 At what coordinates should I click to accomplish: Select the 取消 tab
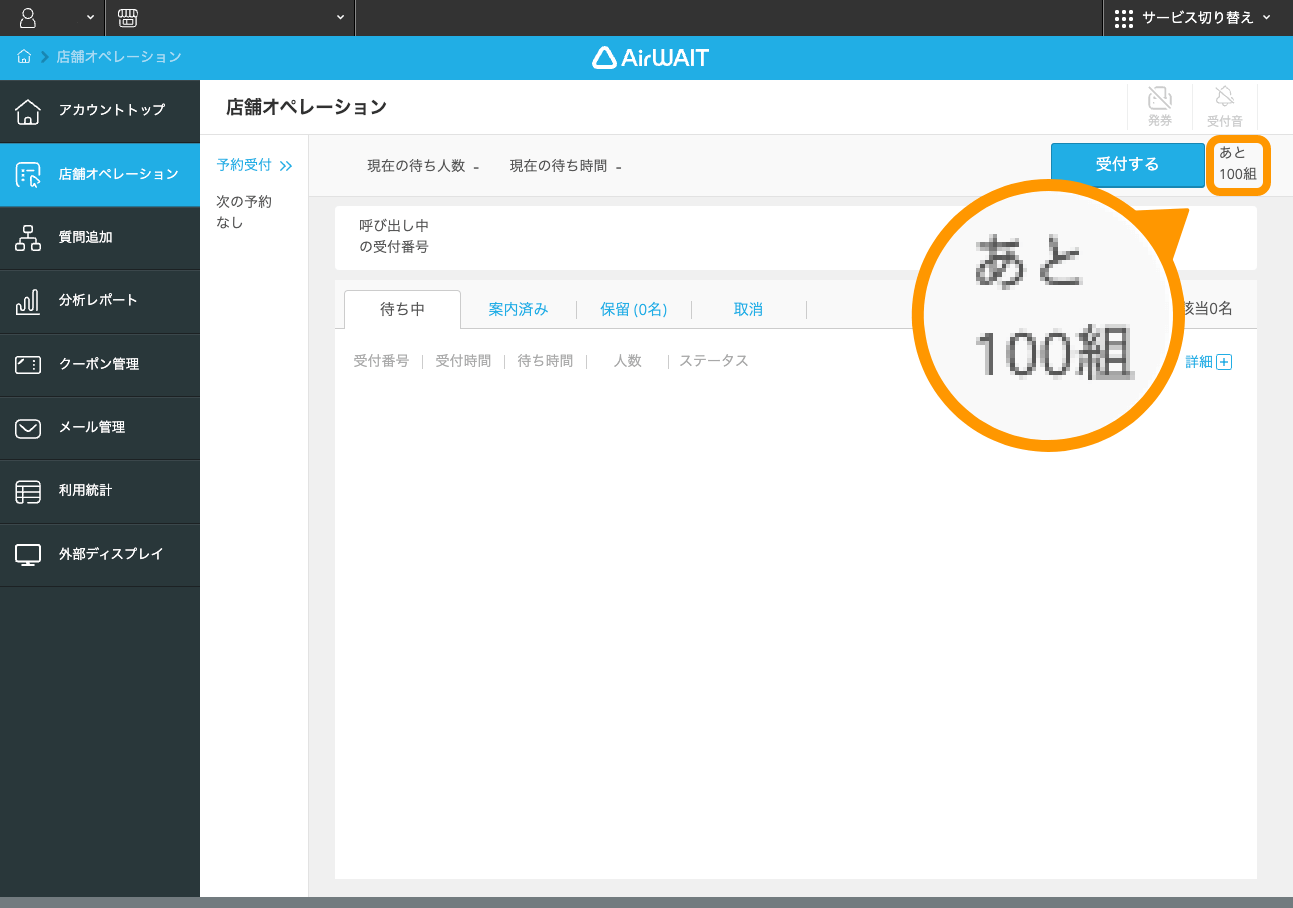point(749,310)
